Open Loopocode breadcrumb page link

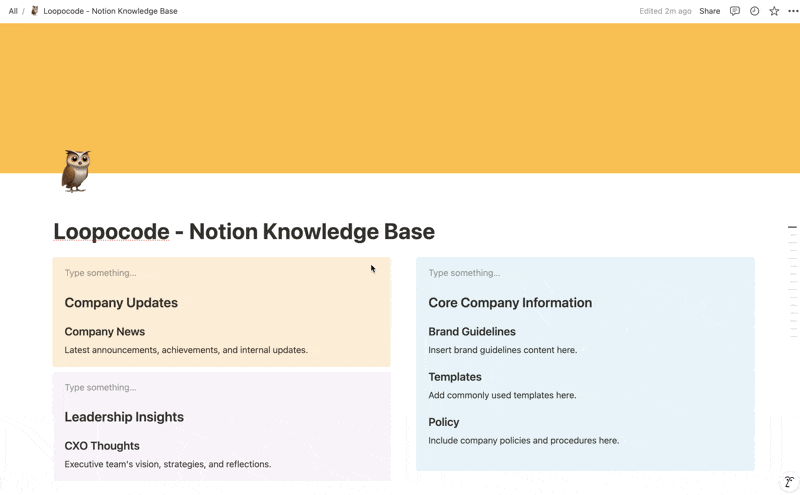pos(110,11)
